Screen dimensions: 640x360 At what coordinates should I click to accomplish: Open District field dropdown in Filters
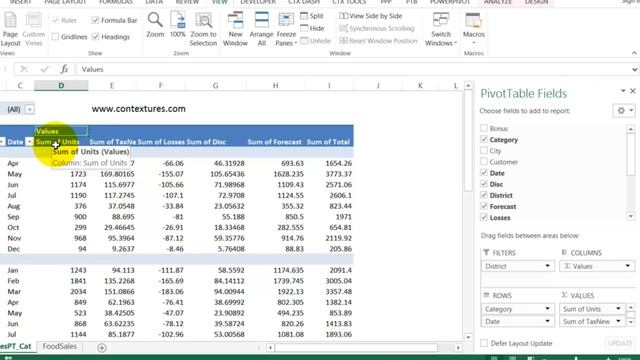pos(547,266)
